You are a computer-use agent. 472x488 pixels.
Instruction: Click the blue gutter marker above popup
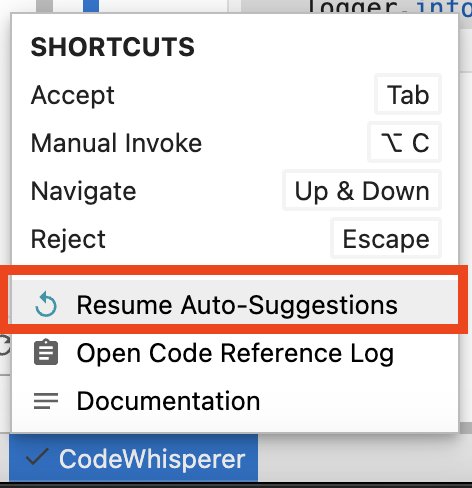(91, 6)
